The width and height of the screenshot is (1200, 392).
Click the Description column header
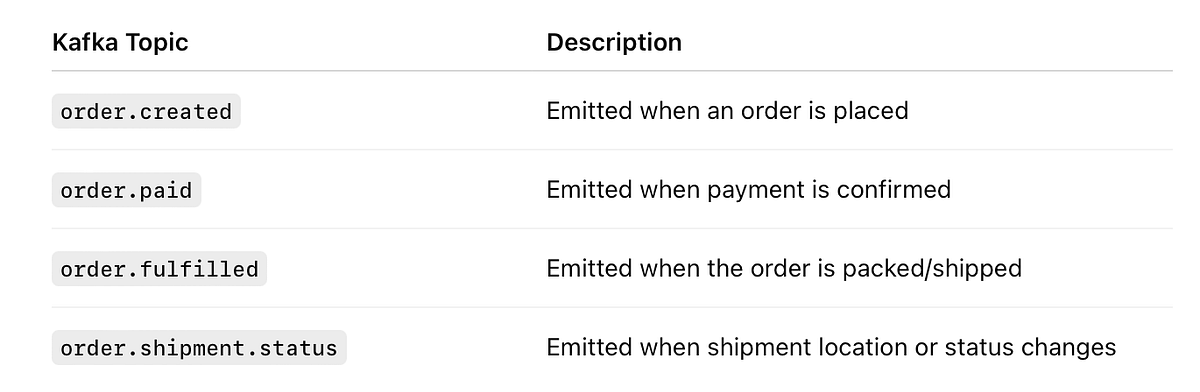tap(614, 43)
